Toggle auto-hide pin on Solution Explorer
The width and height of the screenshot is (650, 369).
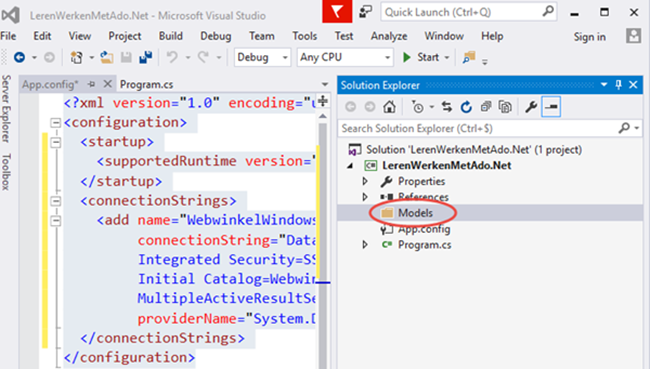point(618,85)
